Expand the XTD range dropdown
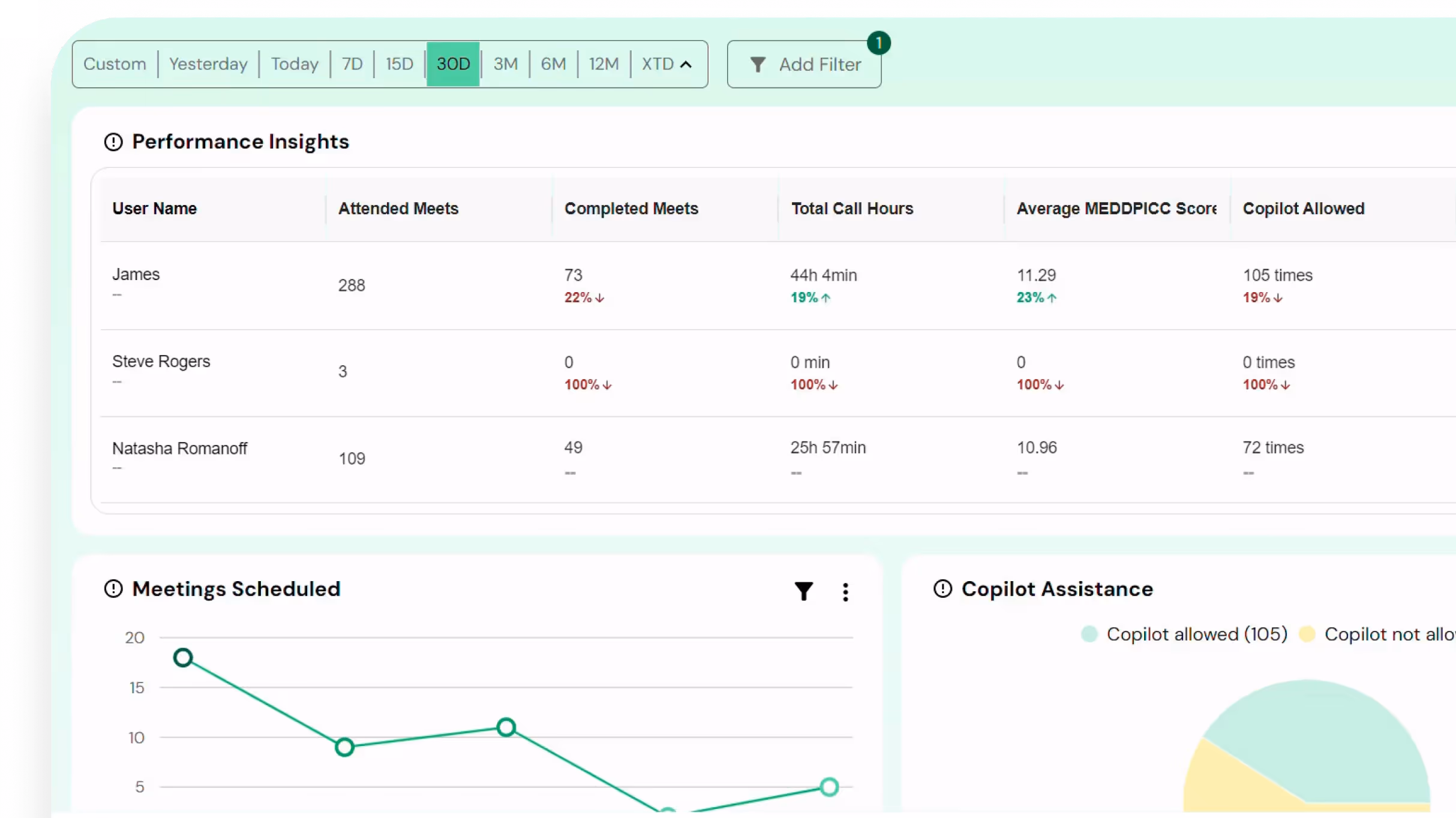The width and height of the screenshot is (1456, 818). click(667, 64)
